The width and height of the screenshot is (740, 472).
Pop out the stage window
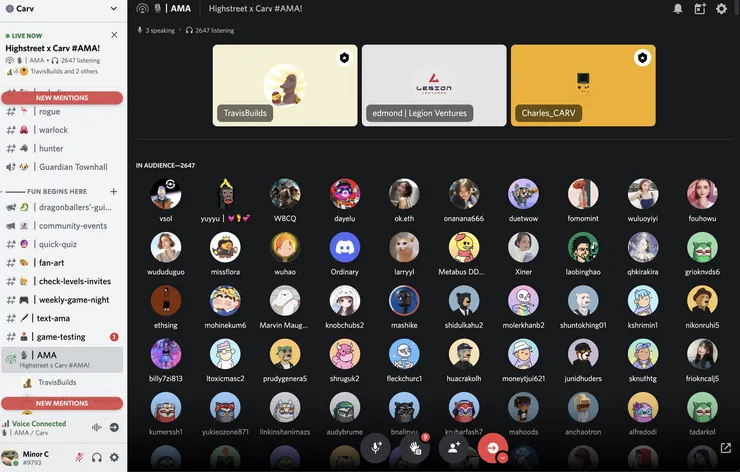pos(725,447)
